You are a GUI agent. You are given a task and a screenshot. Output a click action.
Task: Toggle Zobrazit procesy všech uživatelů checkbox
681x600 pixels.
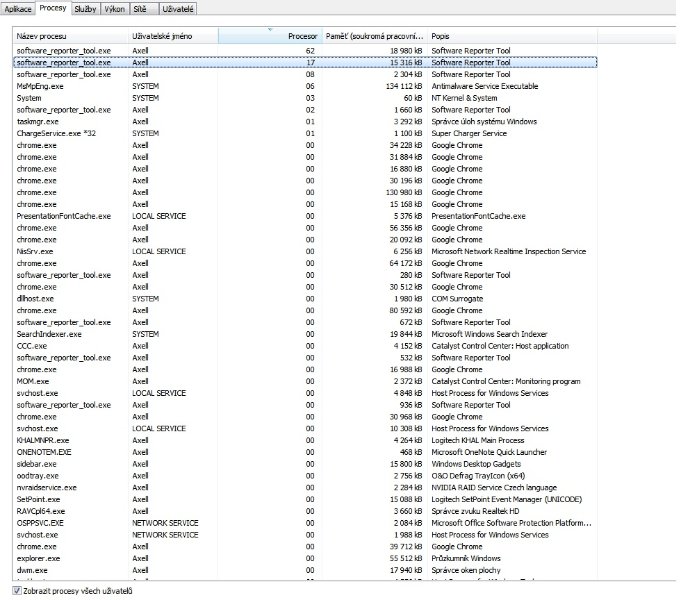pyautogui.click(x=17, y=590)
